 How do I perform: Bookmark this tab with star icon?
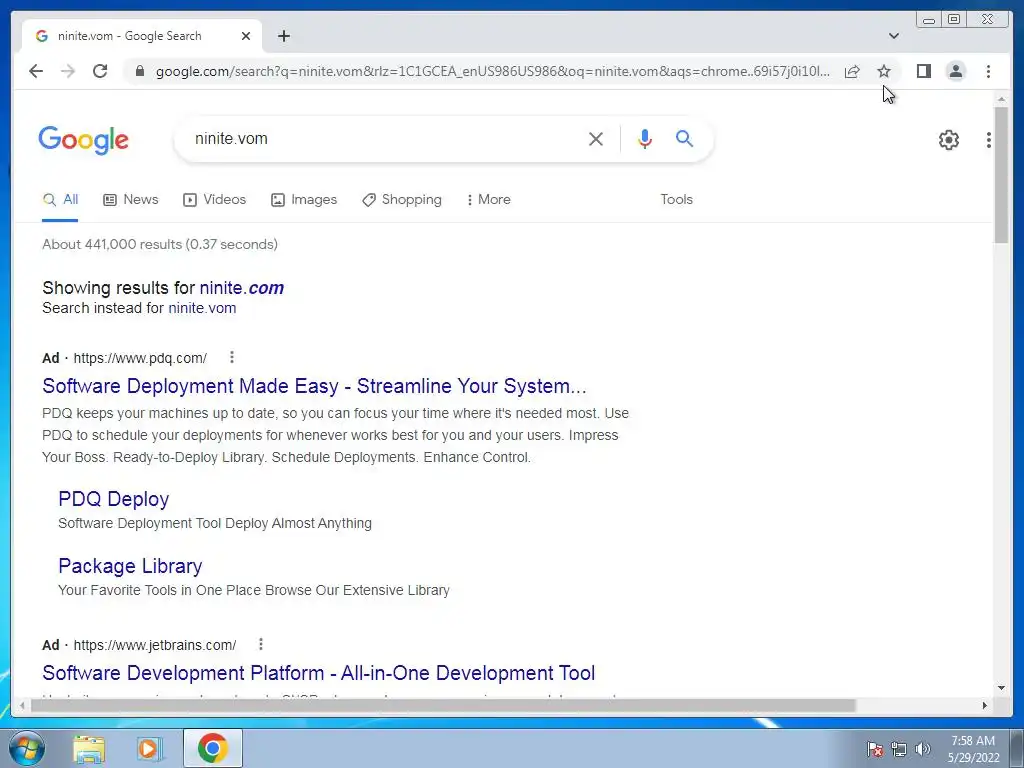click(x=884, y=71)
